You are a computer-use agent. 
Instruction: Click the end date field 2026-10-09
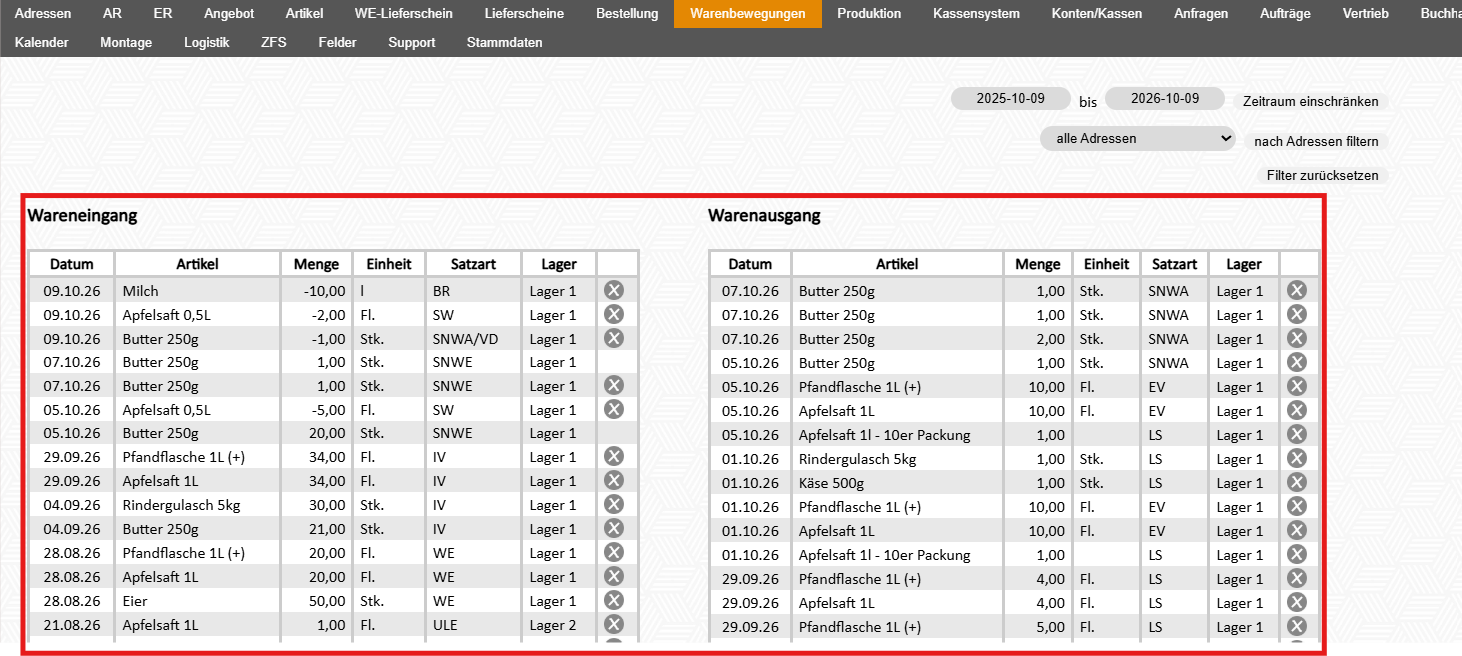(x=1165, y=99)
